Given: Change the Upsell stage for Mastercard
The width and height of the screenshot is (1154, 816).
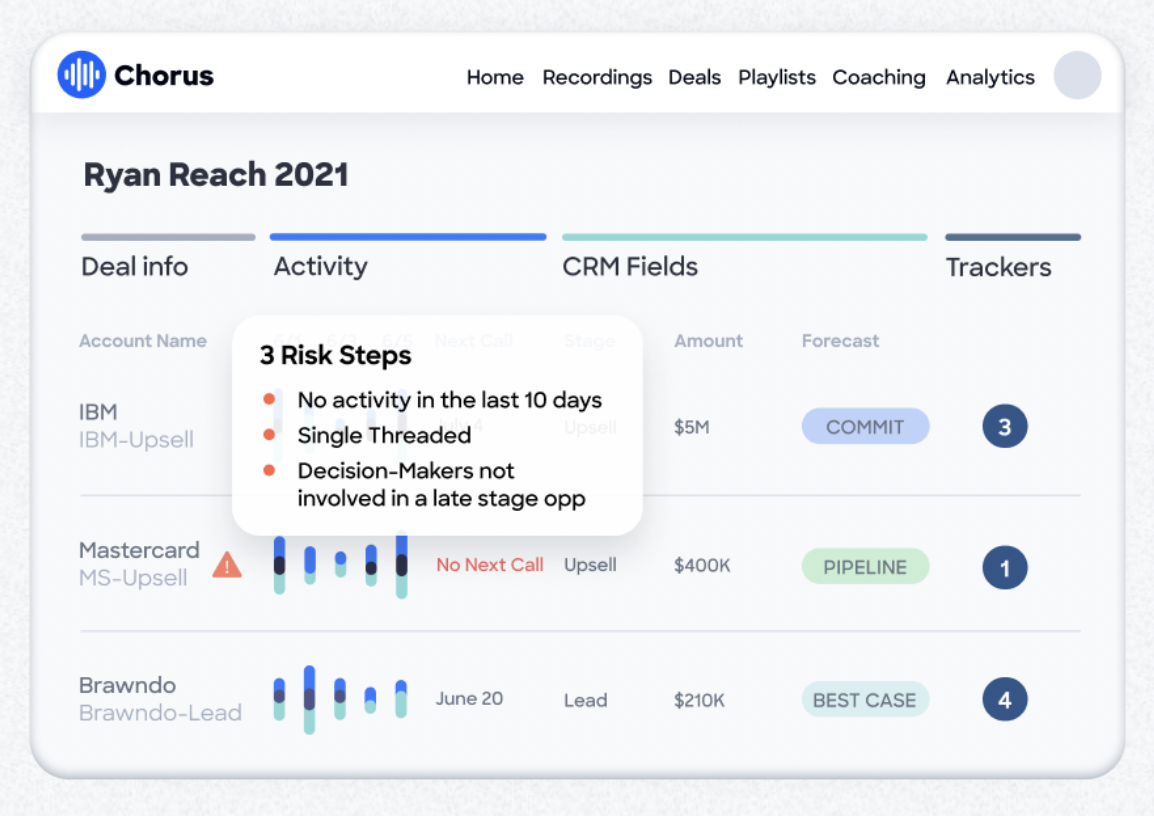Looking at the screenshot, I should tap(590, 565).
